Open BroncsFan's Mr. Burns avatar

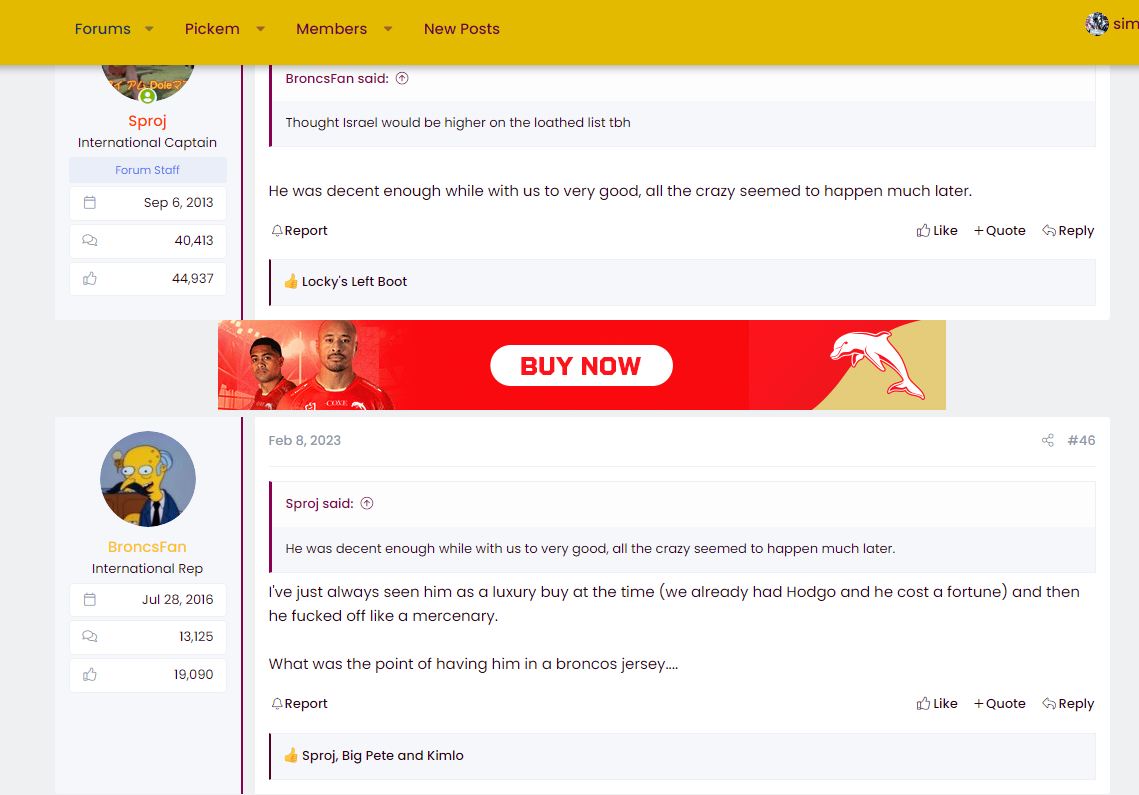click(x=147, y=479)
